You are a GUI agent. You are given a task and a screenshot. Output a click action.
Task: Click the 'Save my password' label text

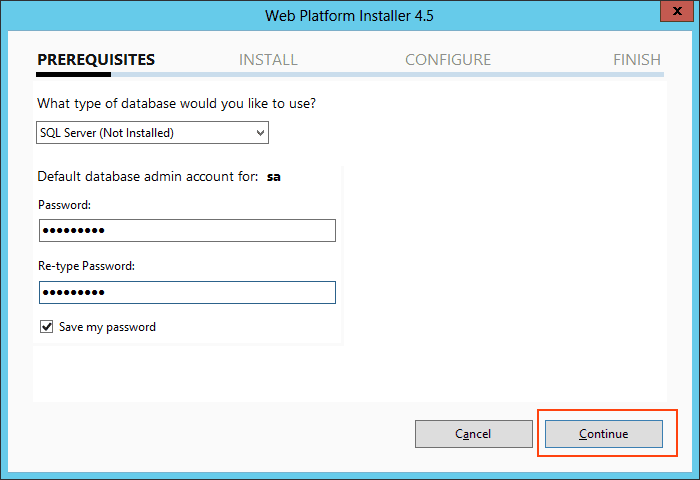pos(108,327)
